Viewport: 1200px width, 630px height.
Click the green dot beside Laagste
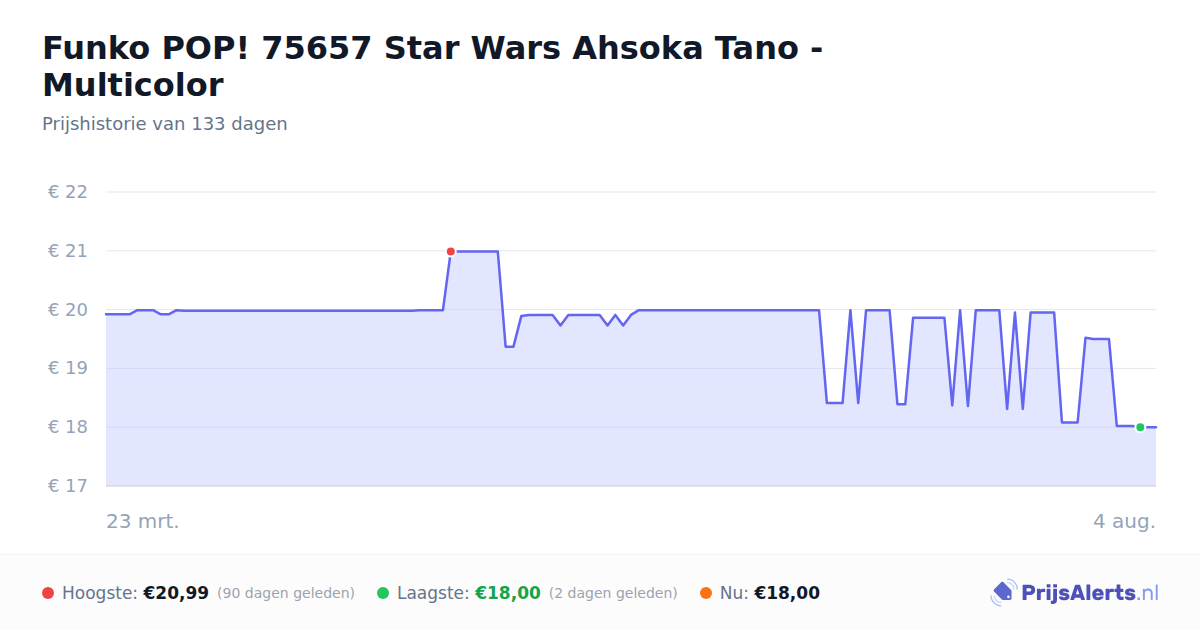383,593
